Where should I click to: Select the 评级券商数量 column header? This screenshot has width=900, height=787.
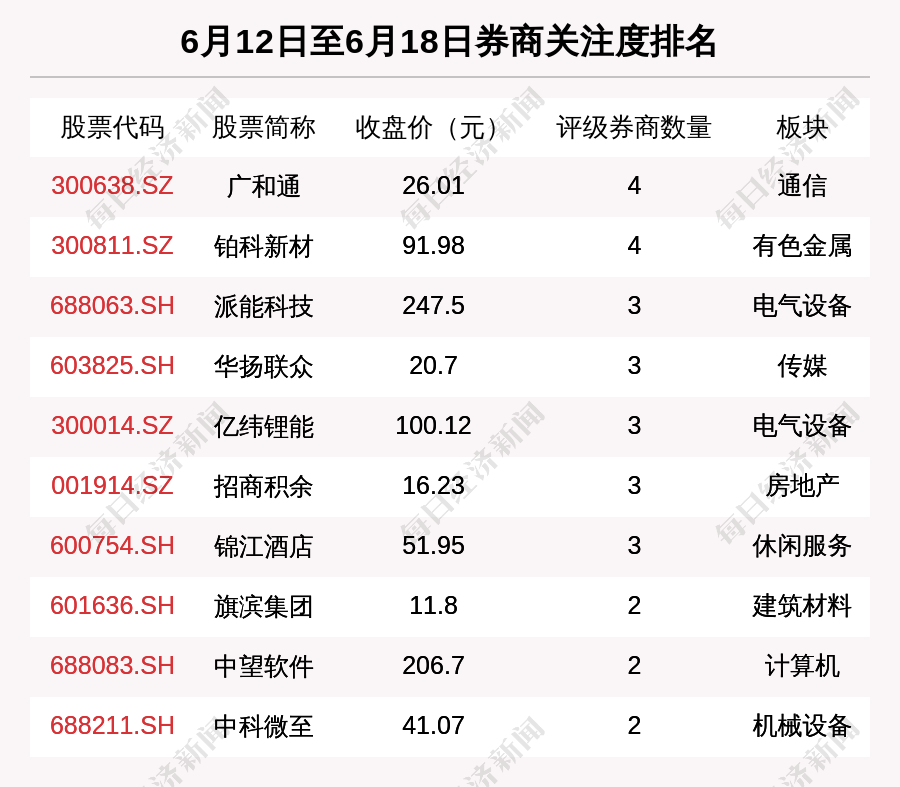click(x=634, y=127)
